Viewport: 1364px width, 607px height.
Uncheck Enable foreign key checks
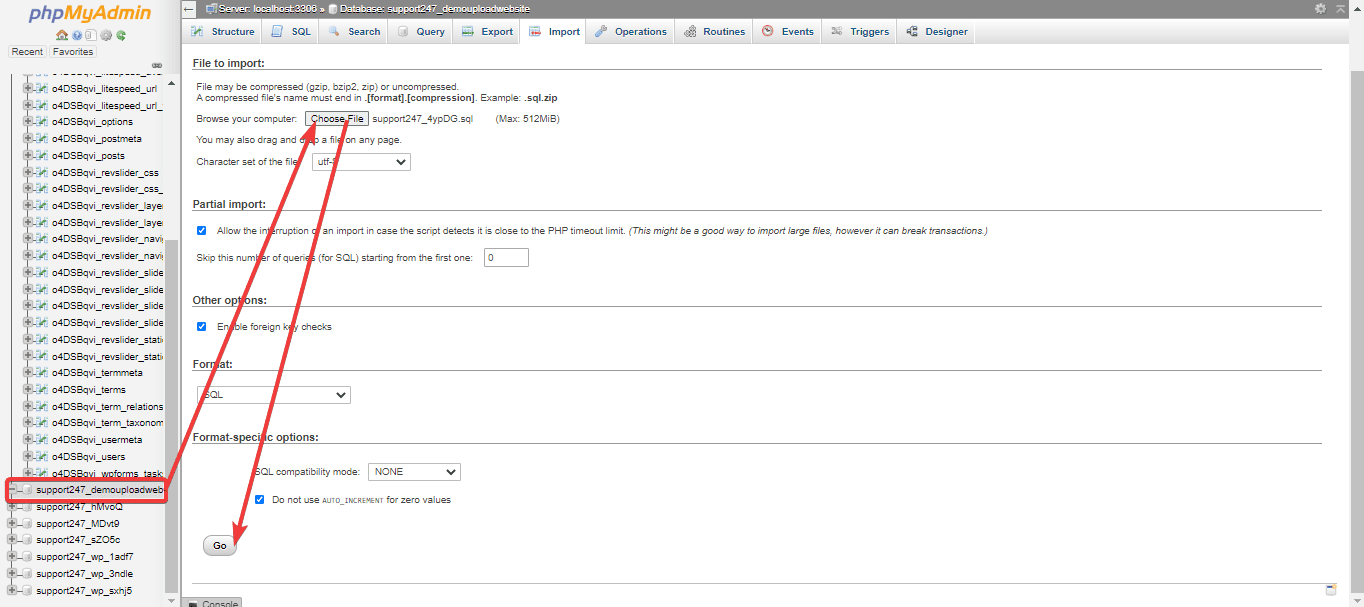pos(202,327)
